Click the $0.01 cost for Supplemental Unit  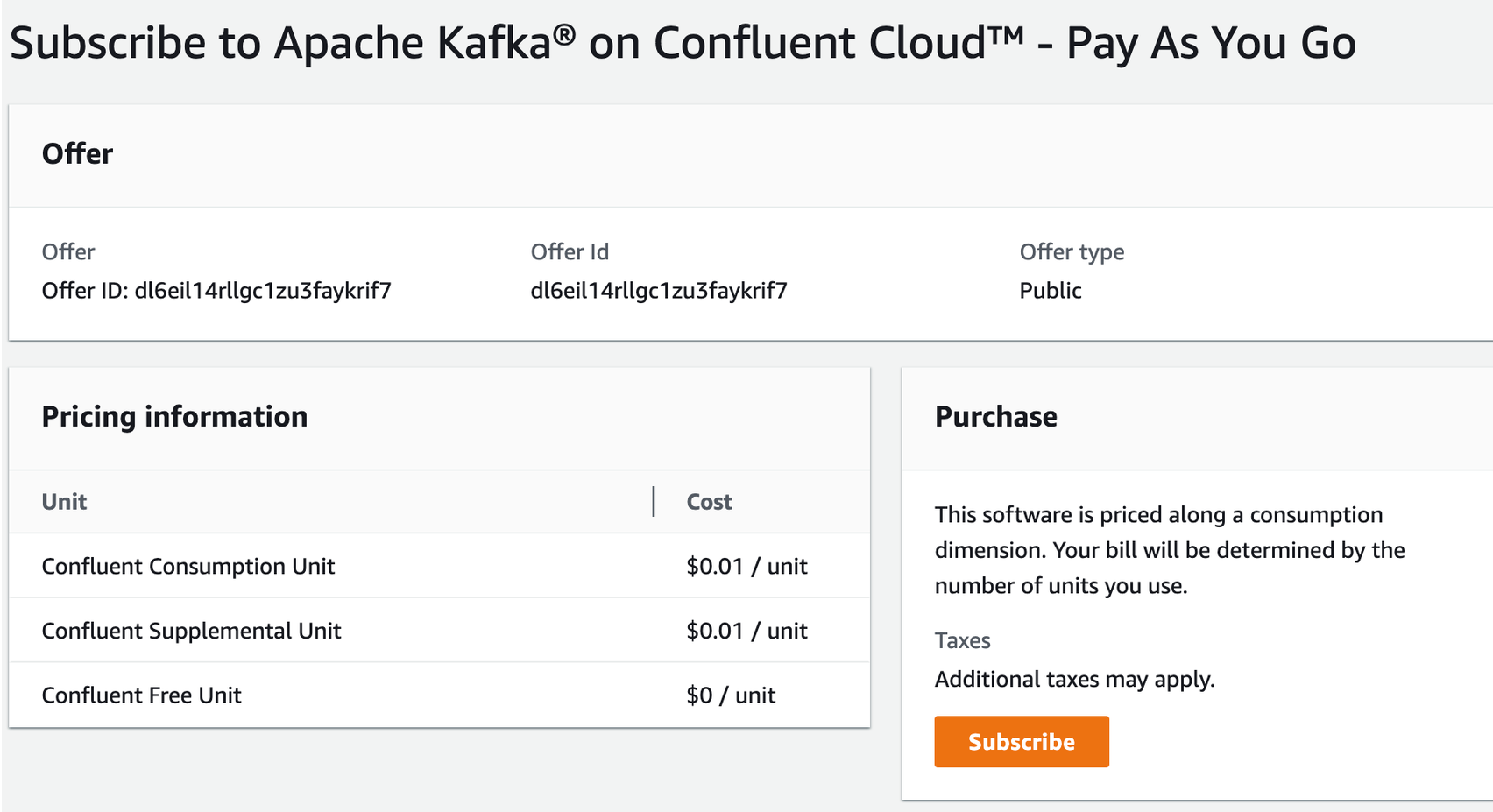point(746,630)
